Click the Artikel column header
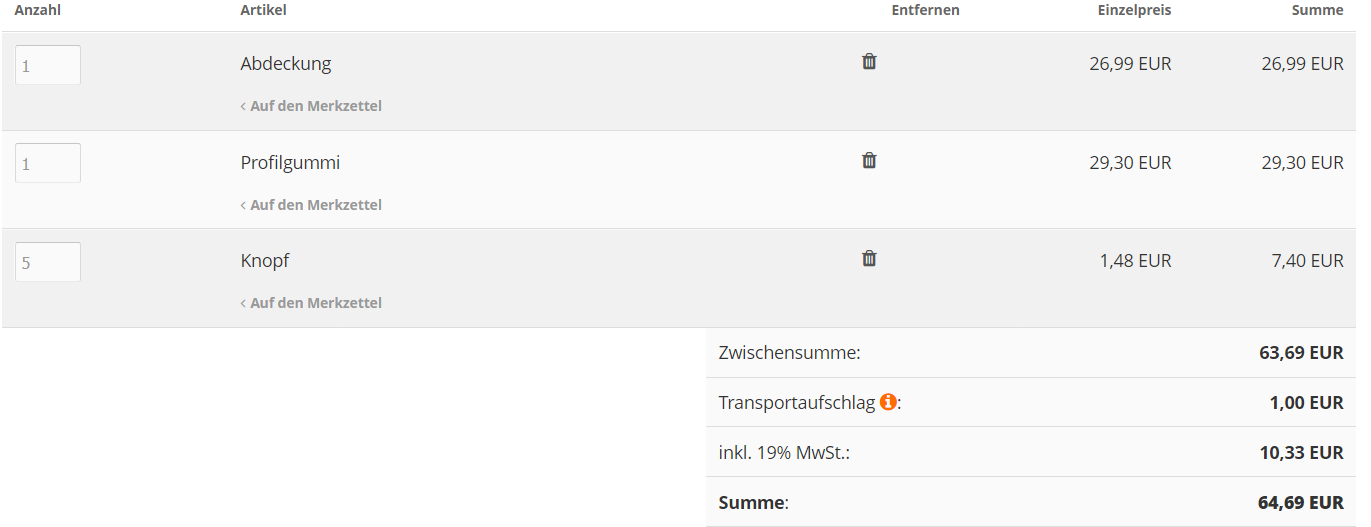1371x527 pixels. pos(264,10)
